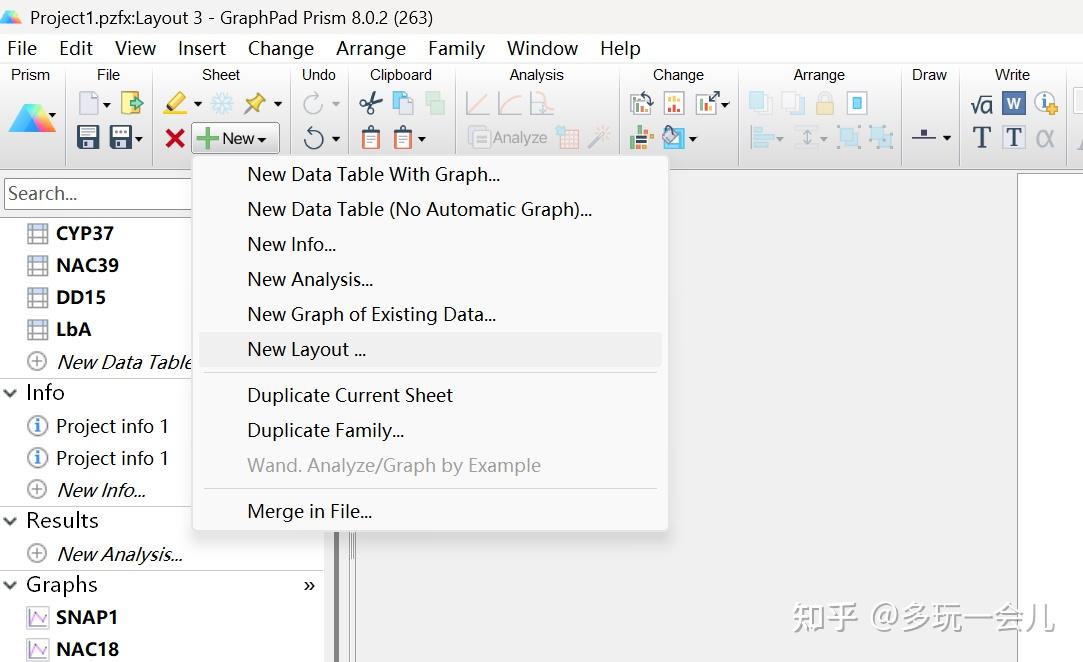Click the resize graph icon with diagonal arrows

point(707,104)
